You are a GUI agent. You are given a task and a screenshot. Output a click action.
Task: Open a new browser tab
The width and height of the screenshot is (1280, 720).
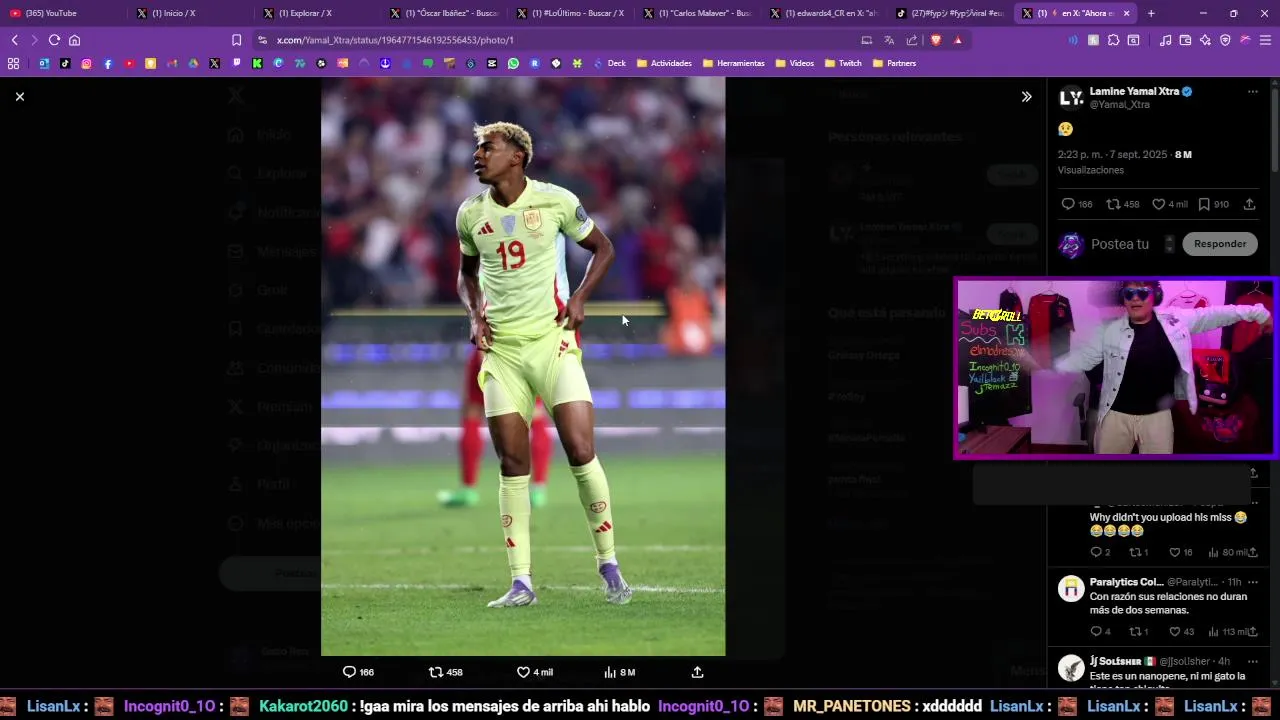(x=1151, y=13)
